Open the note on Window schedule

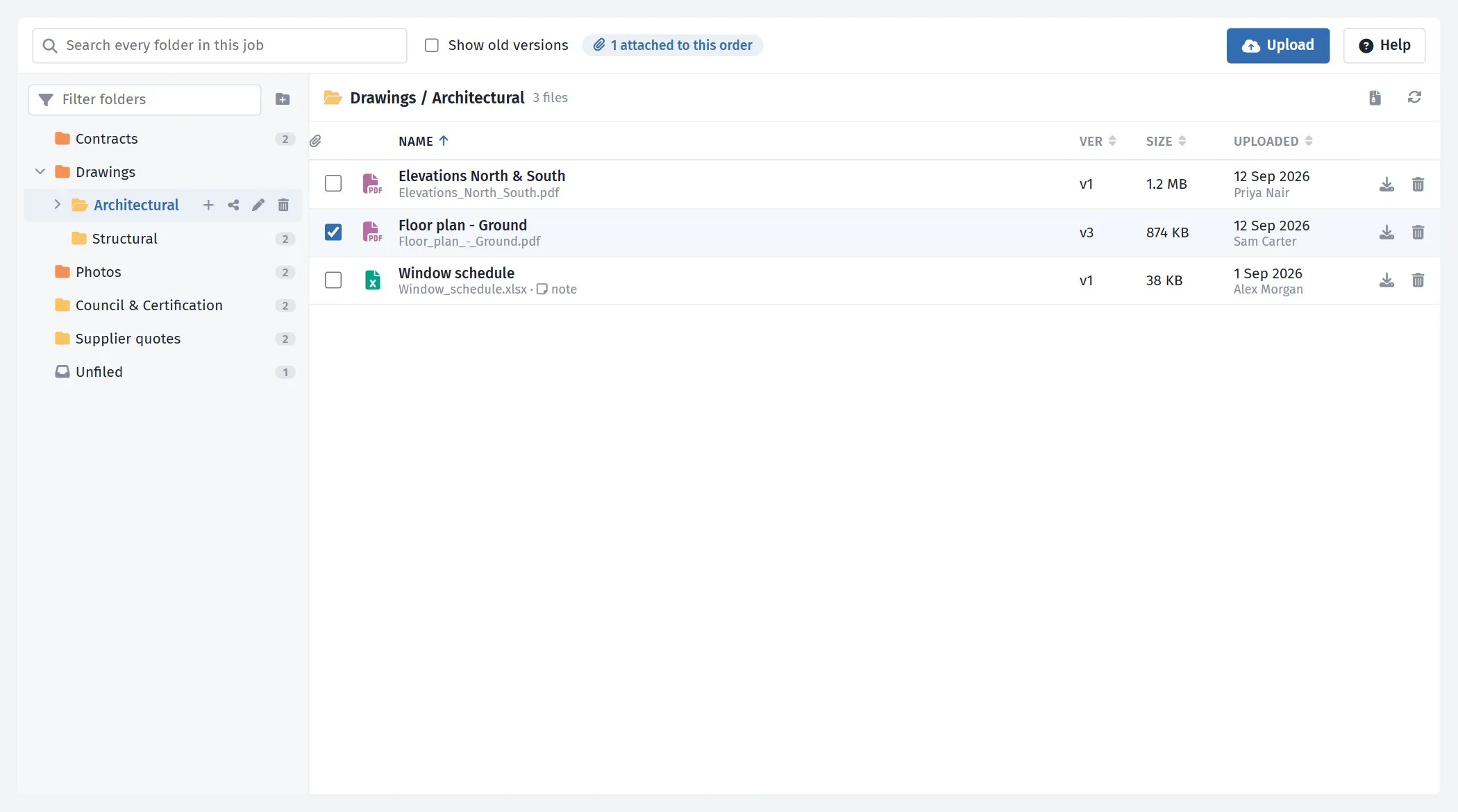tap(557, 289)
